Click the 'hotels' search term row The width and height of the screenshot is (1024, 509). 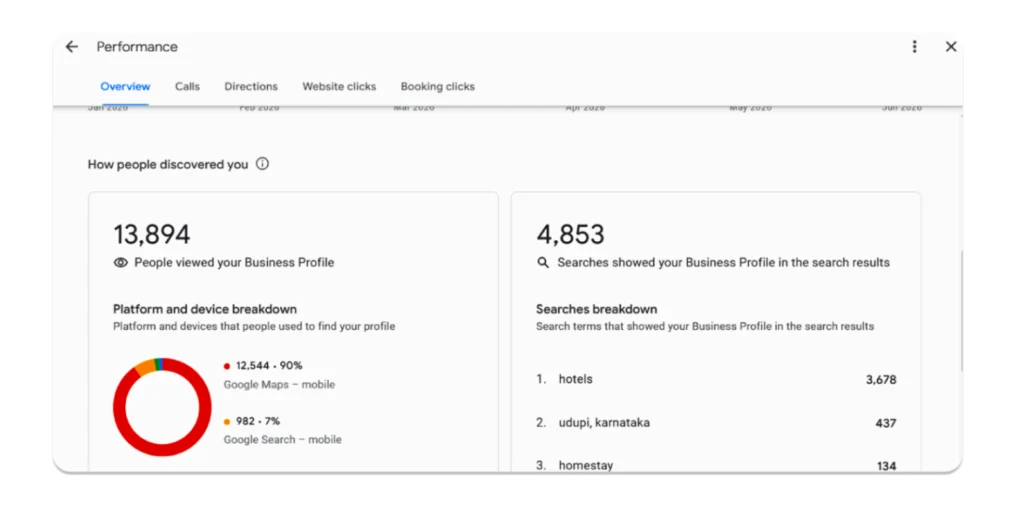point(716,379)
